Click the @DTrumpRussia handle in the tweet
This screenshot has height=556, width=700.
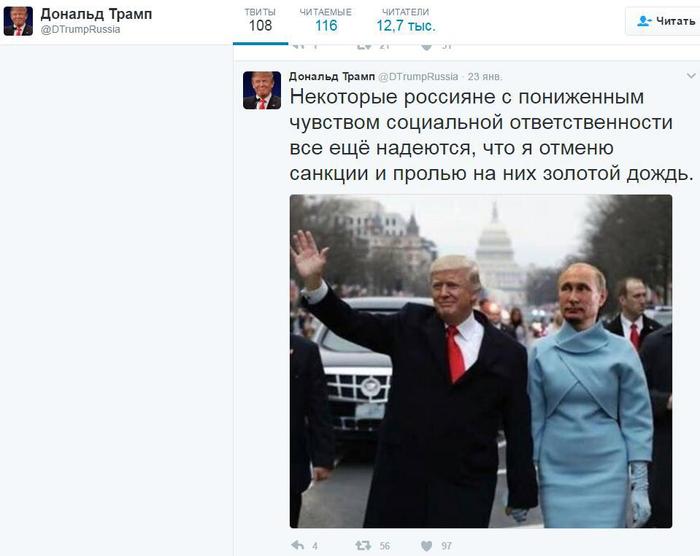(418, 77)
